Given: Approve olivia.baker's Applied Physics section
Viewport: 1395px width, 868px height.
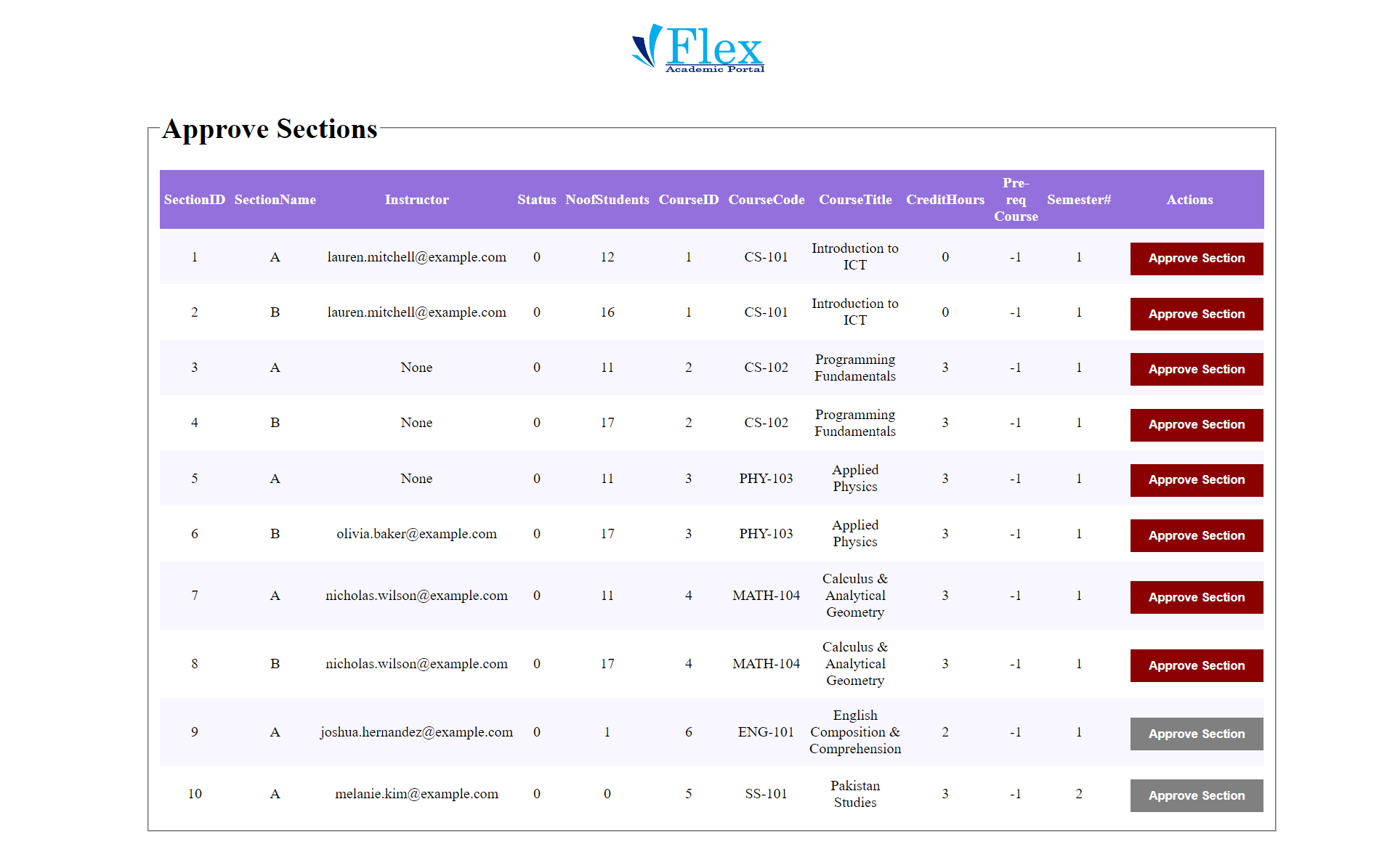Looking at the screenshot, I should pyautogui.click(x=1196, y=535).
